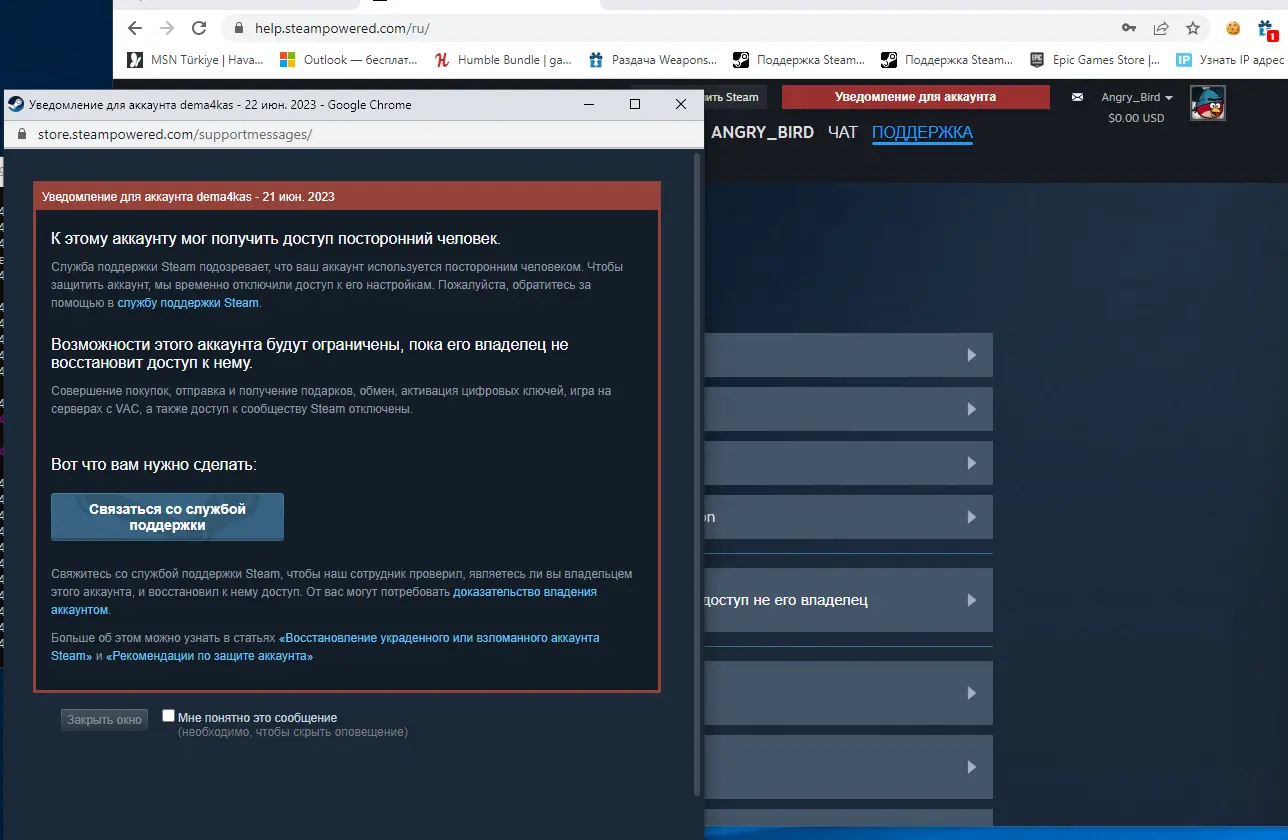Bookmark page with the star icon
Viewport: 1288px width, 840px height.
pyautogui.click(x=1192, y=28)
